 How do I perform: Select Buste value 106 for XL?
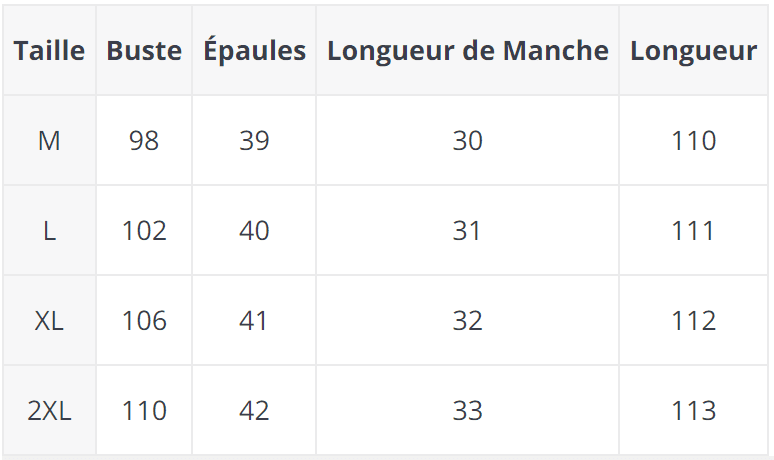(x=144, y=321)
